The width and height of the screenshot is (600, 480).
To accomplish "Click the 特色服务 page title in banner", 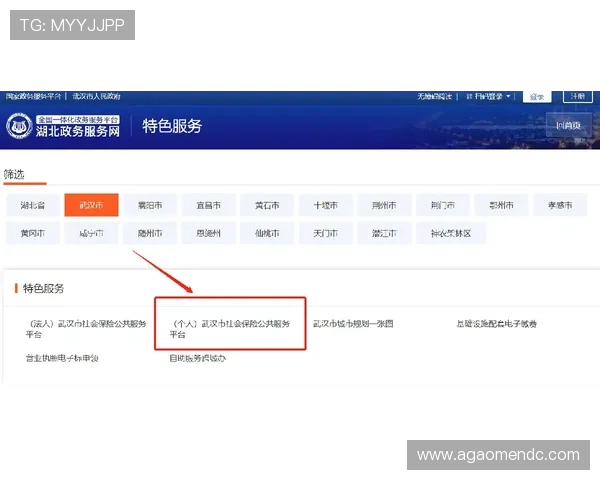I will tap(172, 126).
